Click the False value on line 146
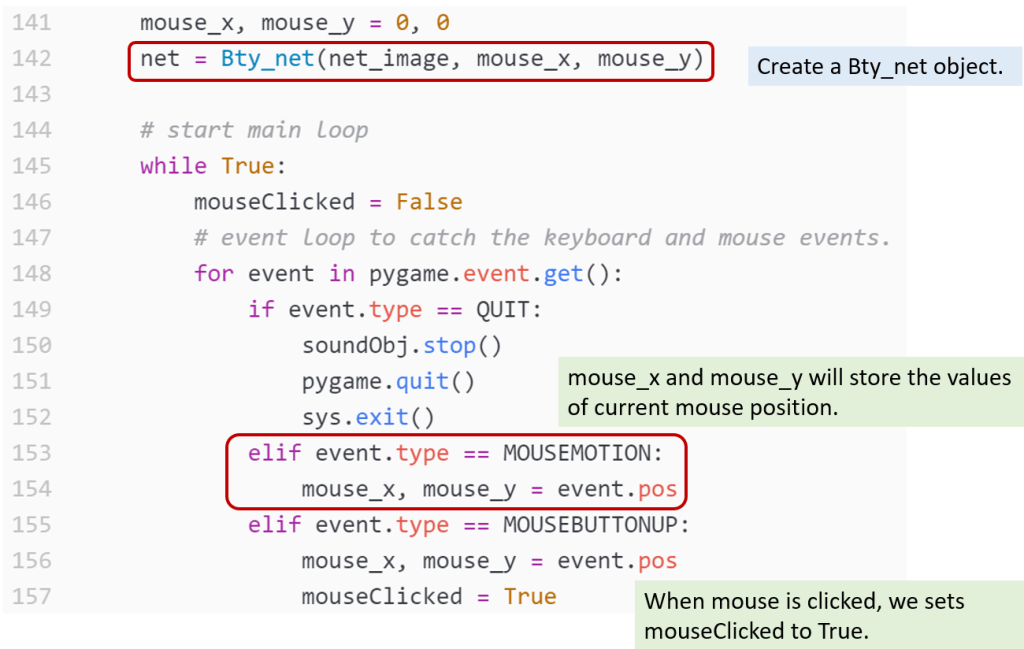Screen dimensions: 1024x649 point(429,202)
